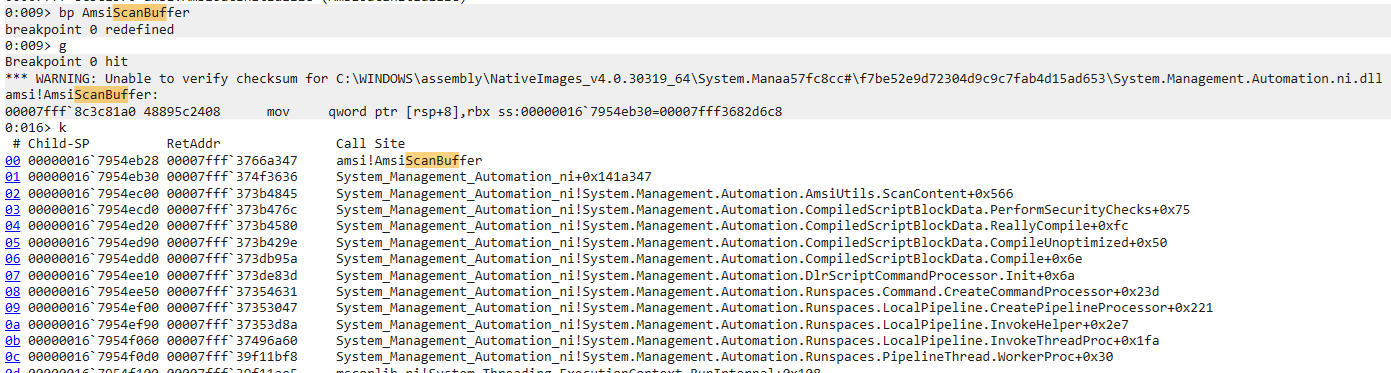1391x373 pixels.
Task: Open stack frame 02 link
Action: [13, 193]
